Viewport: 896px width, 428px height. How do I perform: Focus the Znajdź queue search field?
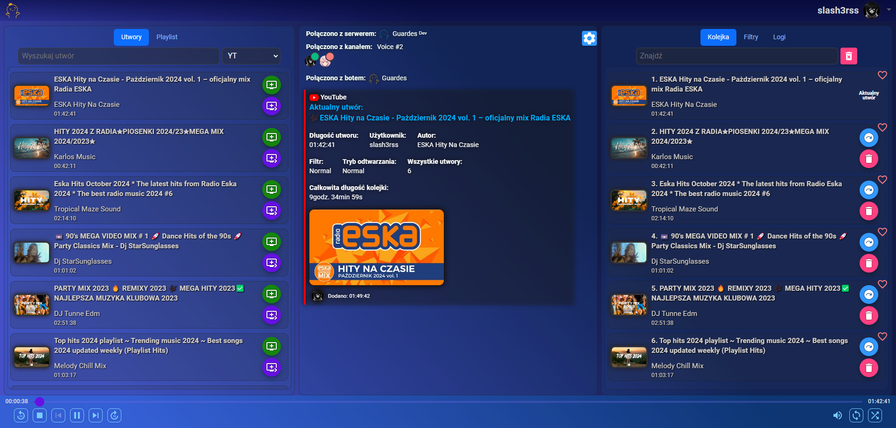coord(737,56)
